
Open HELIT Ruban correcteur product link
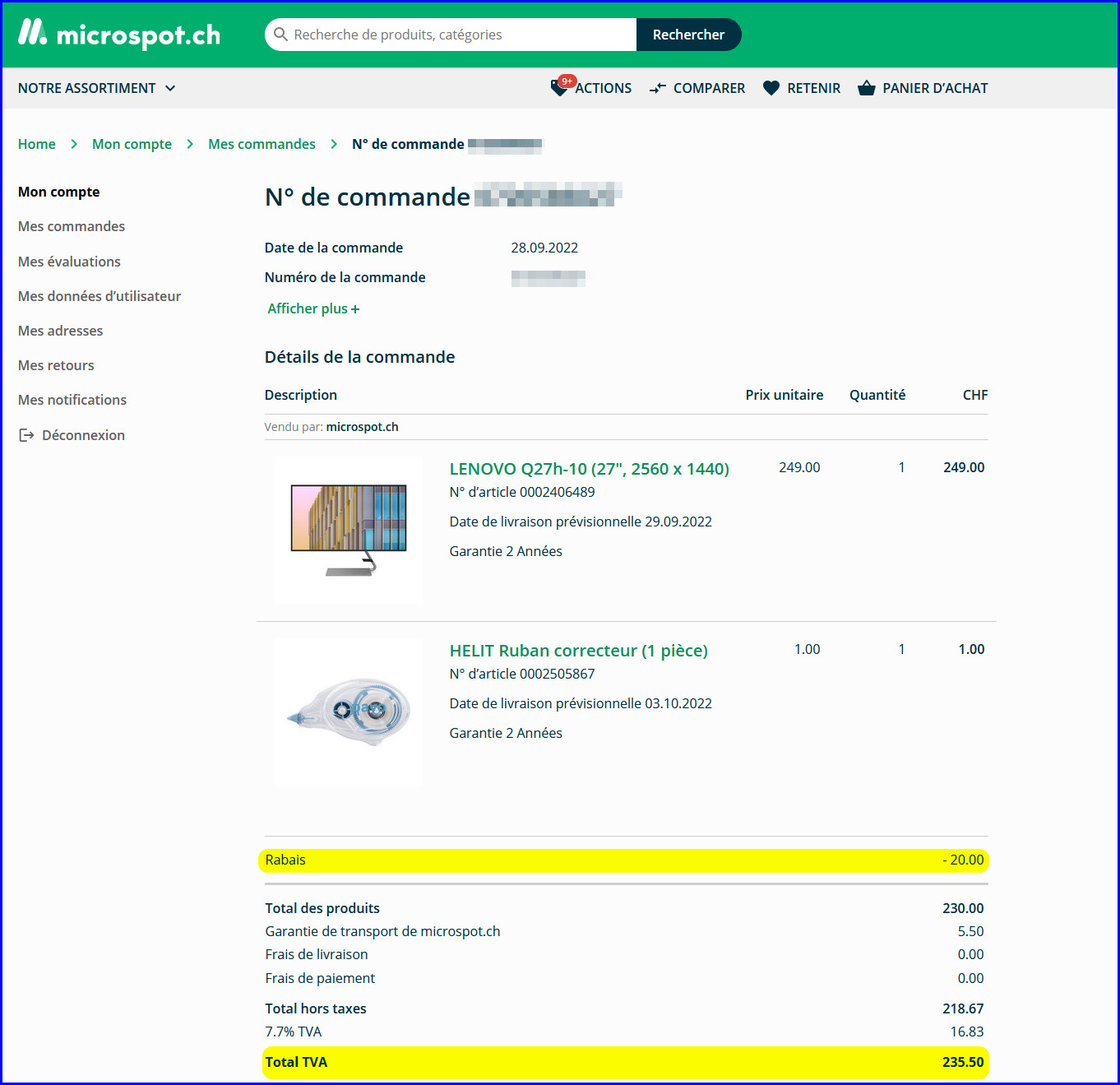578,651
